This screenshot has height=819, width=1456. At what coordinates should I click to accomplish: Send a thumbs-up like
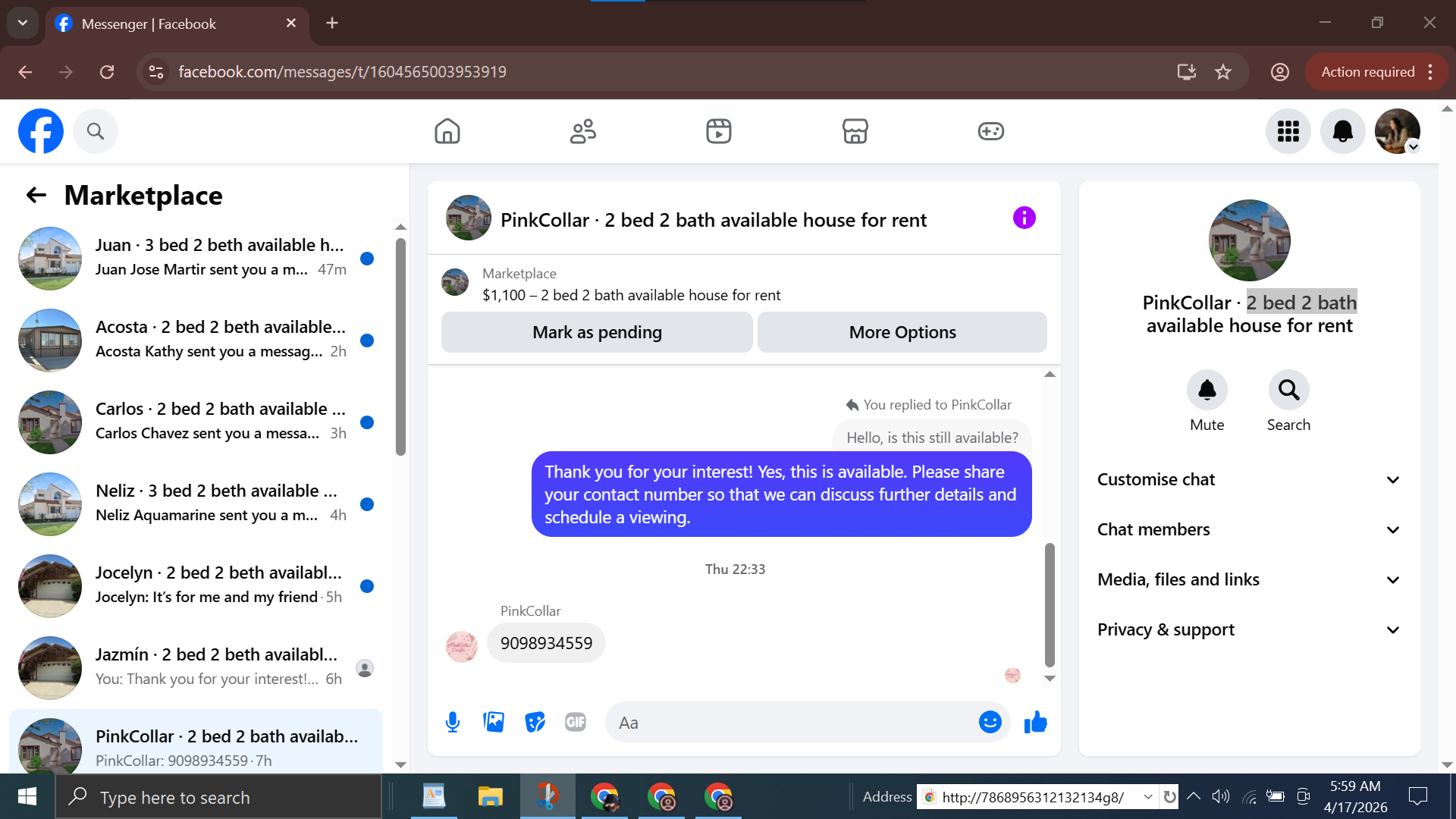[x=1035, y=722]
